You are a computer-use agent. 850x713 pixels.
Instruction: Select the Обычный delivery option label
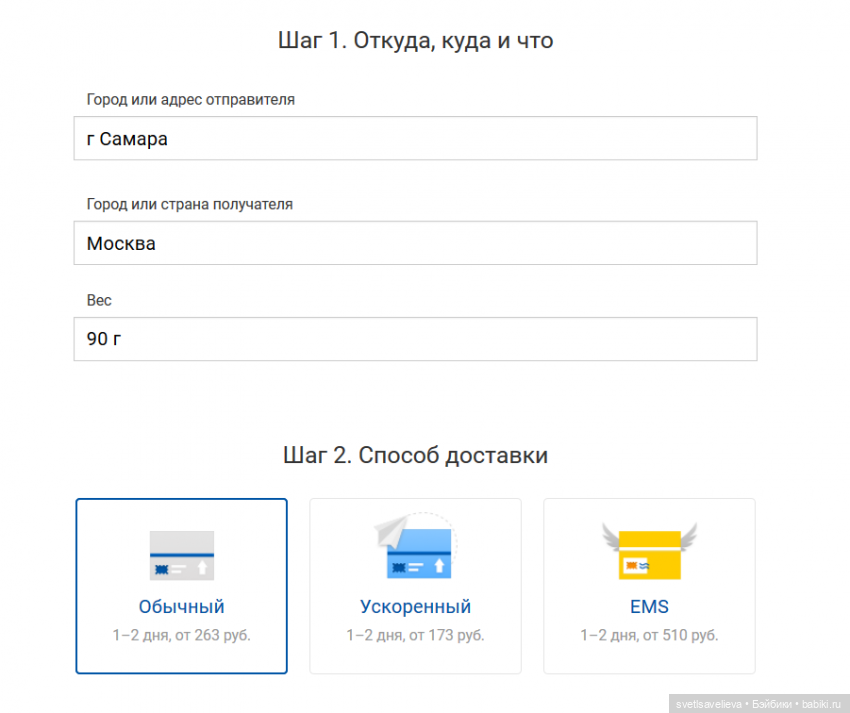pyautogui.click(x=181, y=607)
